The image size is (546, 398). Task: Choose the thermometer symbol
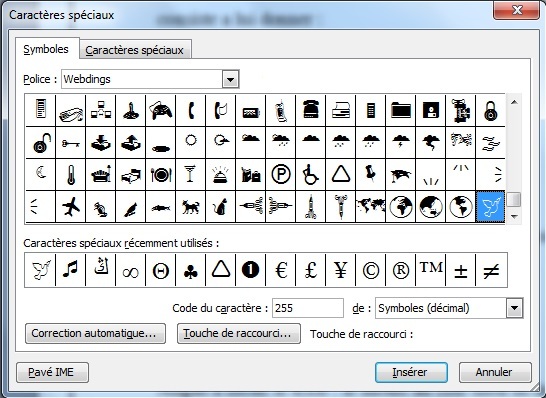71,175
